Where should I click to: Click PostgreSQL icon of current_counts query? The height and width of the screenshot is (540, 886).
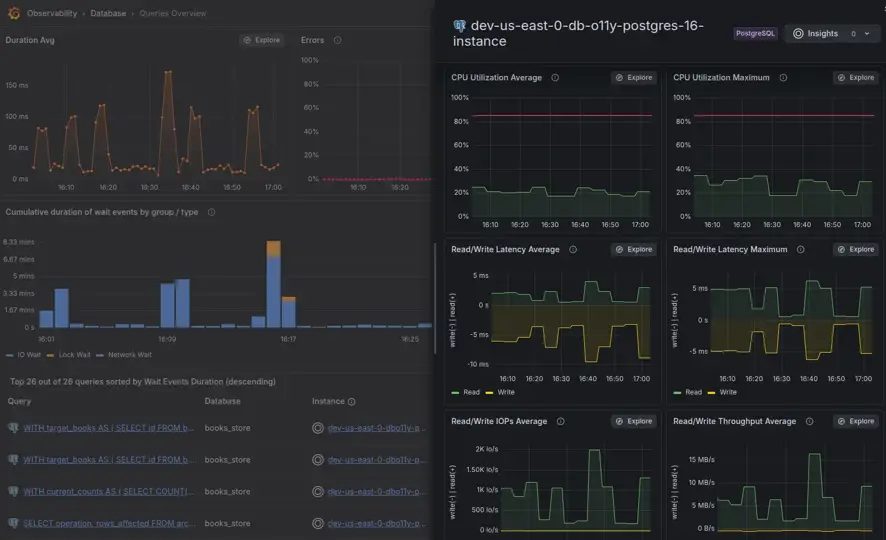(14, 491)
